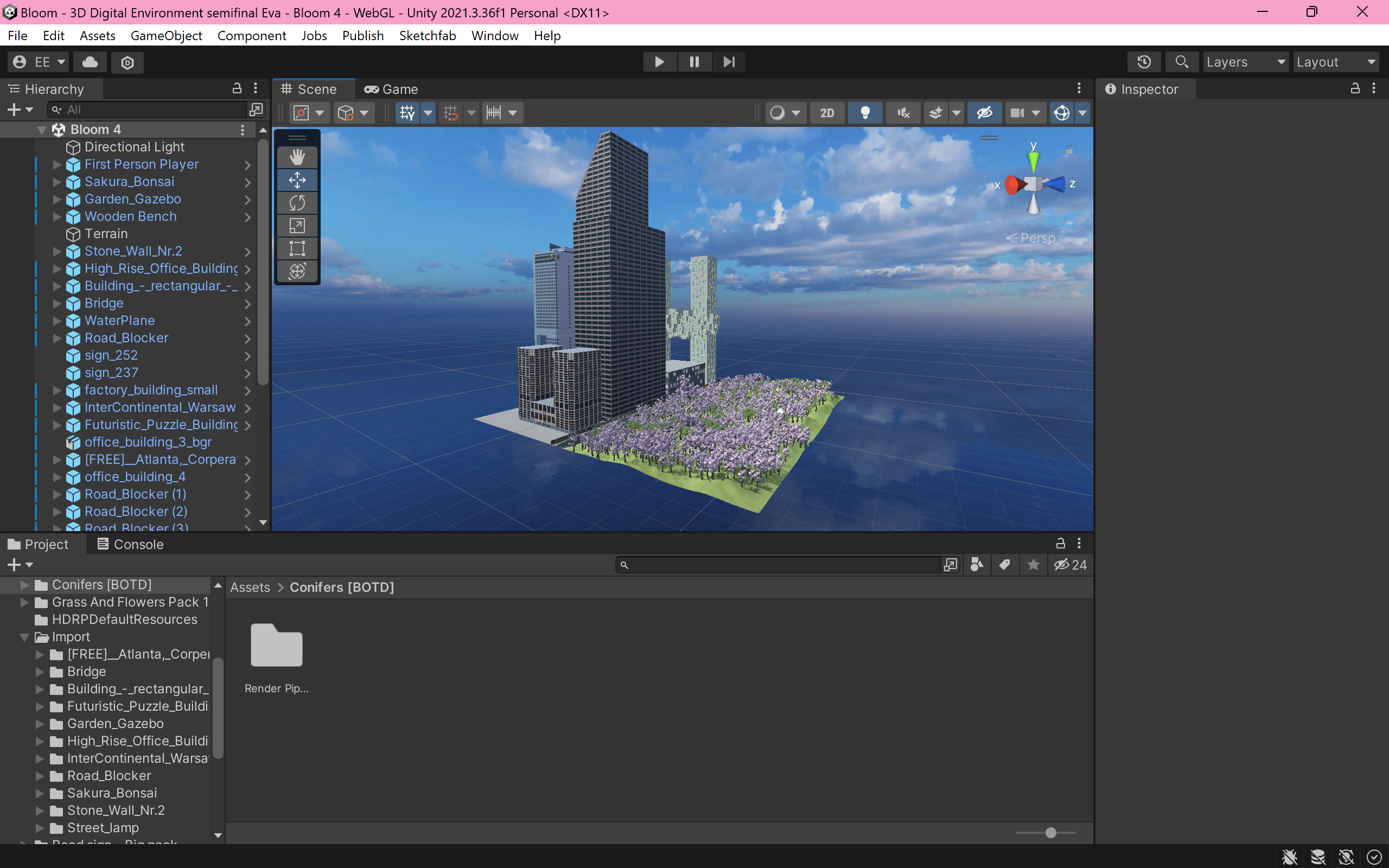Open the Component menu

(251, 36)
